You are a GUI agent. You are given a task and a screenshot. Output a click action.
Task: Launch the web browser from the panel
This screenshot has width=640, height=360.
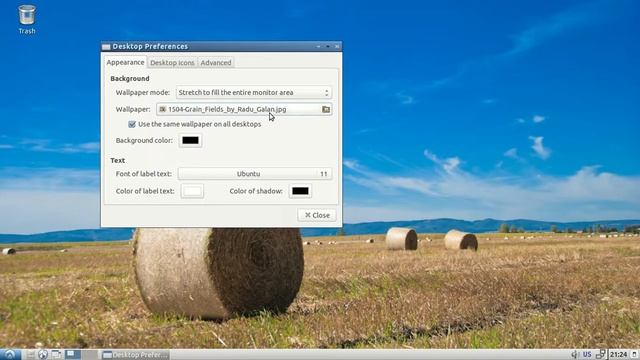coord(43,354)
